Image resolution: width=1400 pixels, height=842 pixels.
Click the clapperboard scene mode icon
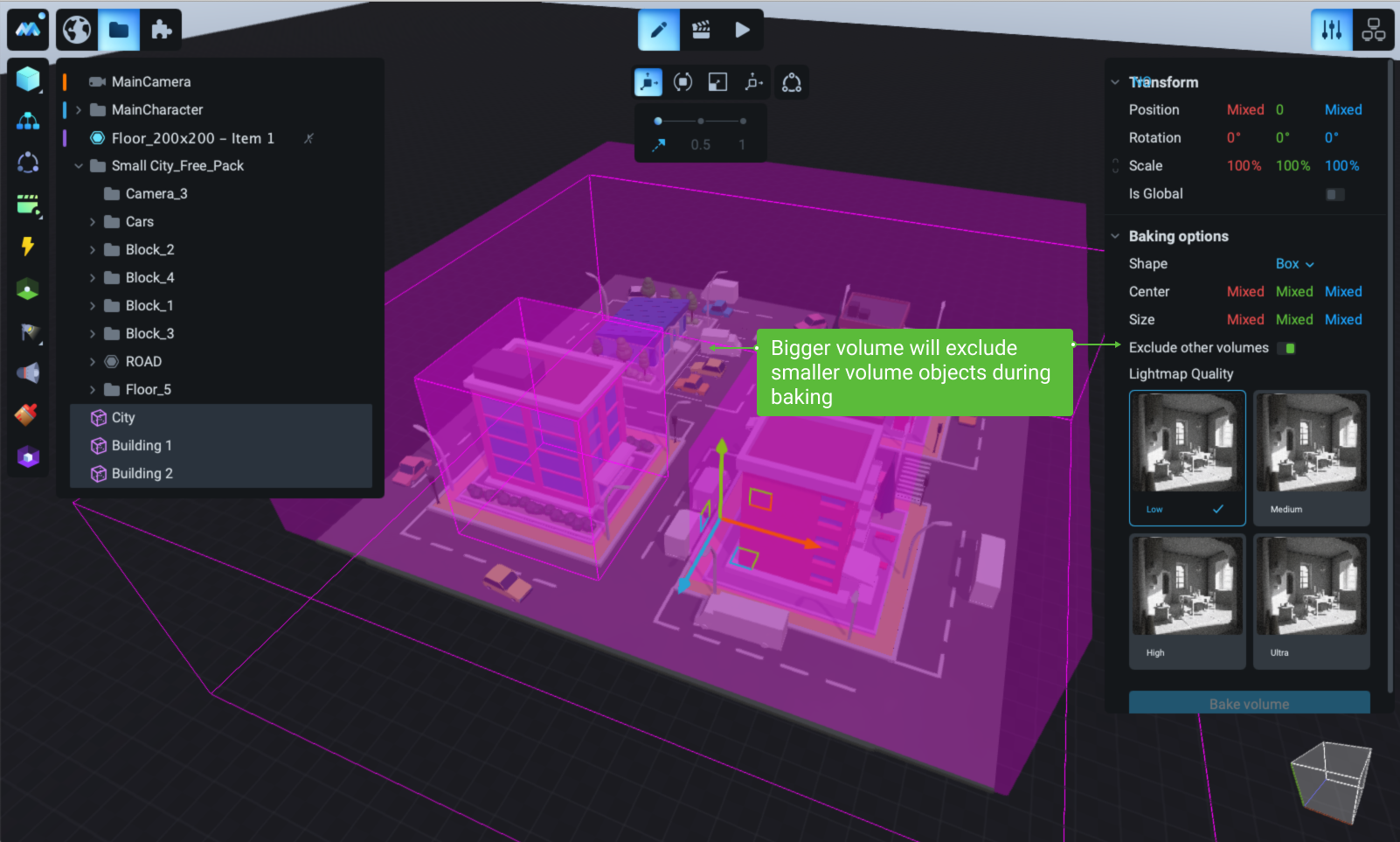pyautogui.click(x=701, y=30)
